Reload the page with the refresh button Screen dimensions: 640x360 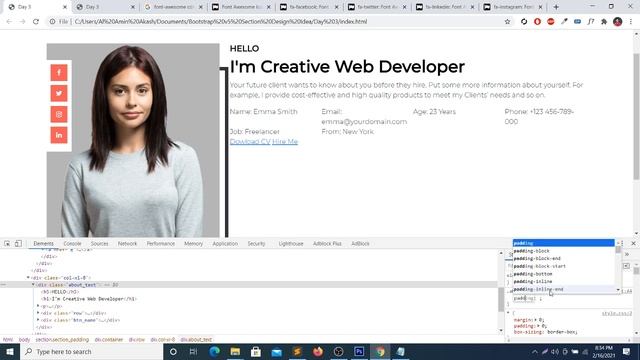[x=36, y=22]
